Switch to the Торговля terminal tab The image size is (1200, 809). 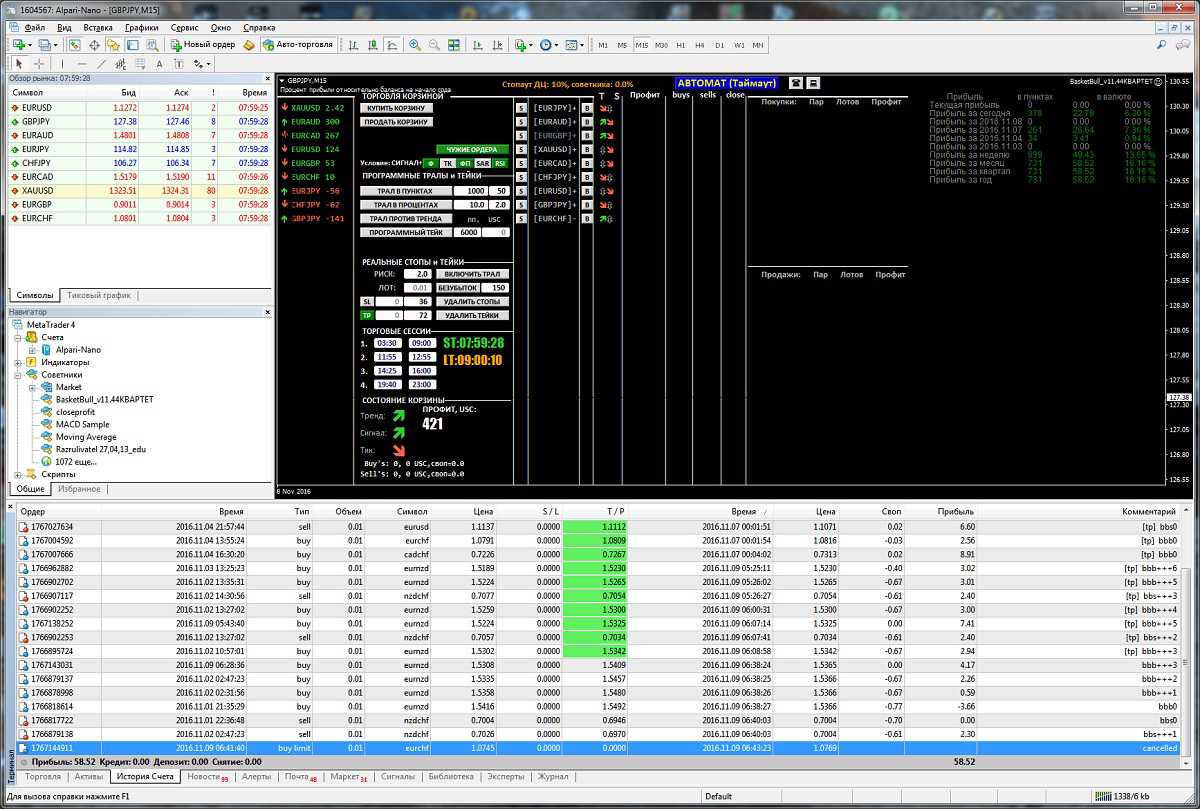[43, 776]
